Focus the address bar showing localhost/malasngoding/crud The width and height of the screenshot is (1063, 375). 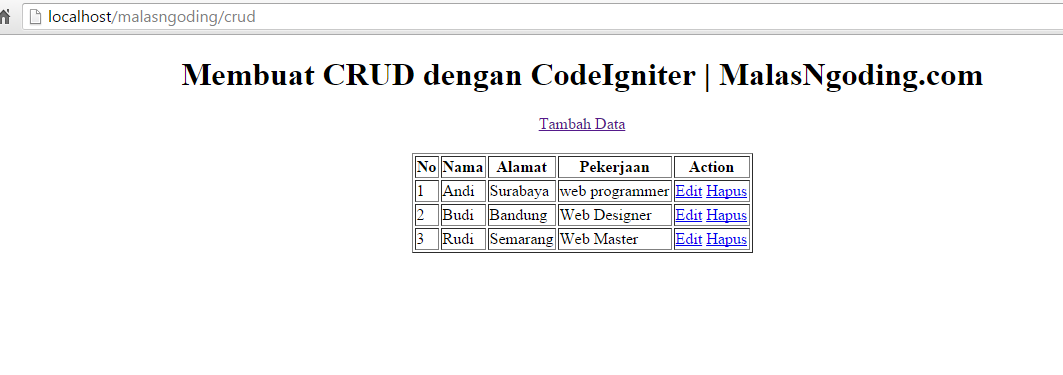pyautogui.click(x=542, y=17)
